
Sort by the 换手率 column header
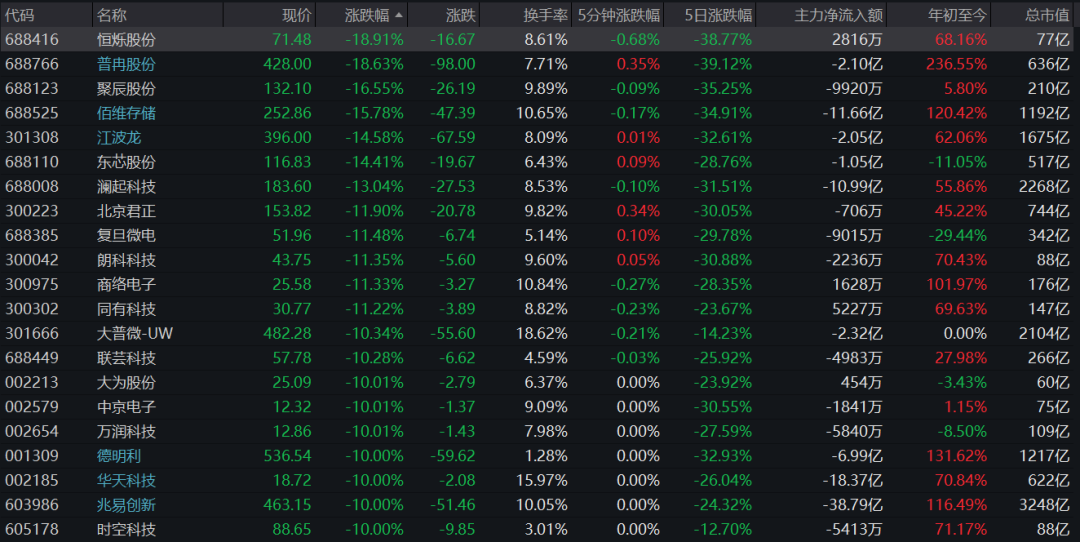(546, 15)
